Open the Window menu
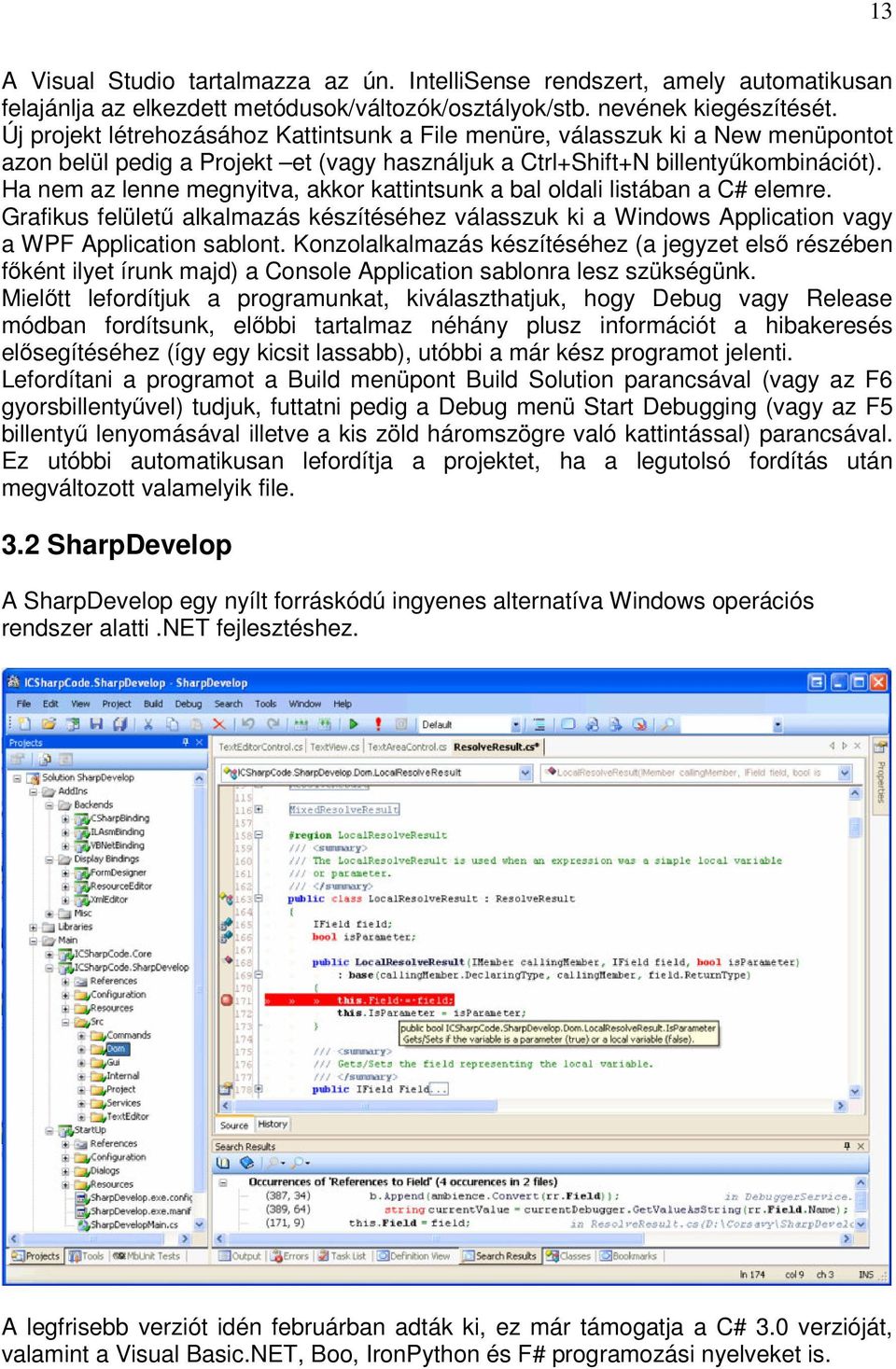The width and height of the screenshot is (896, 1369). tap(305, 705)
